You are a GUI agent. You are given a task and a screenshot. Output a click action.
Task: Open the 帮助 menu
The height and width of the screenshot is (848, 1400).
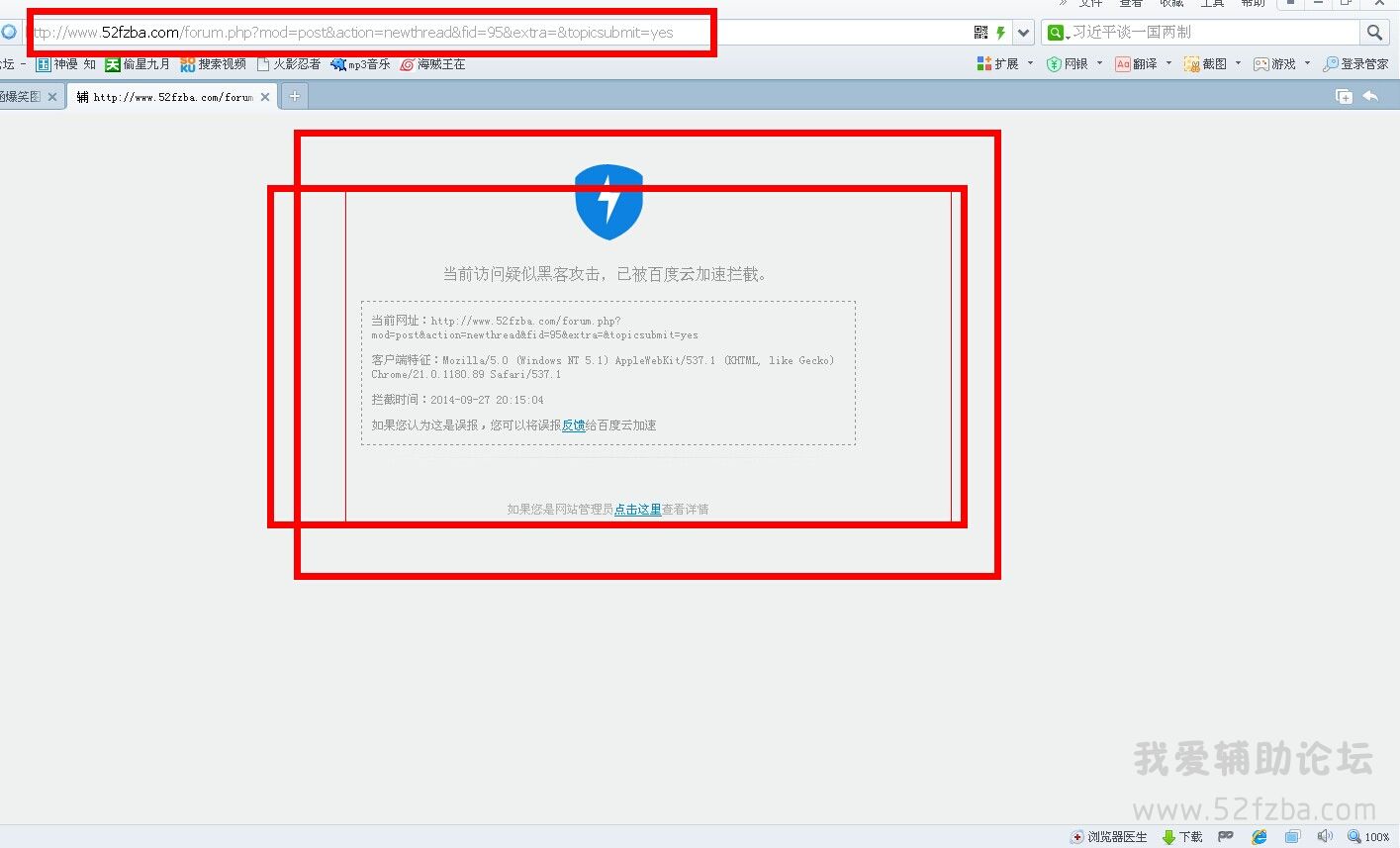click(x=1253, y=4)
